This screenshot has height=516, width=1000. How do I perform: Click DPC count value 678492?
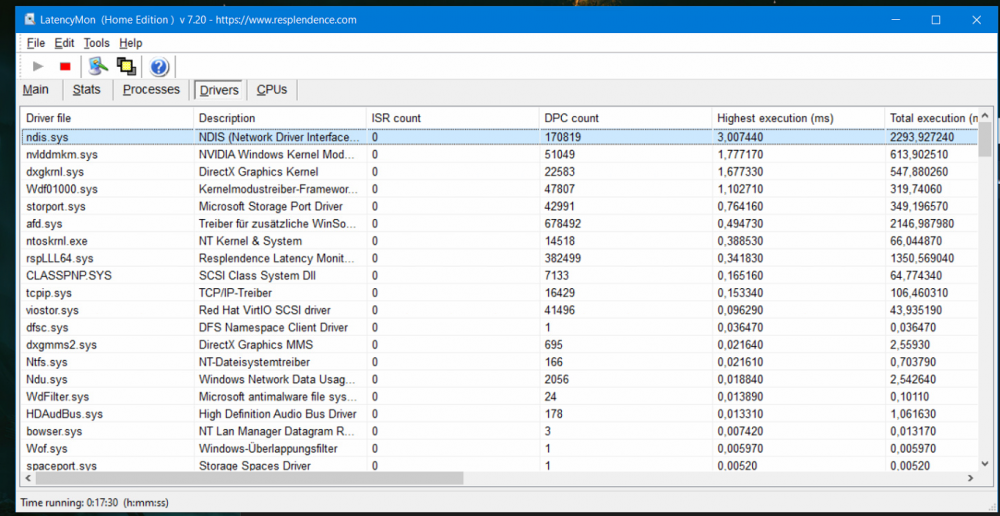click(562, 224)
